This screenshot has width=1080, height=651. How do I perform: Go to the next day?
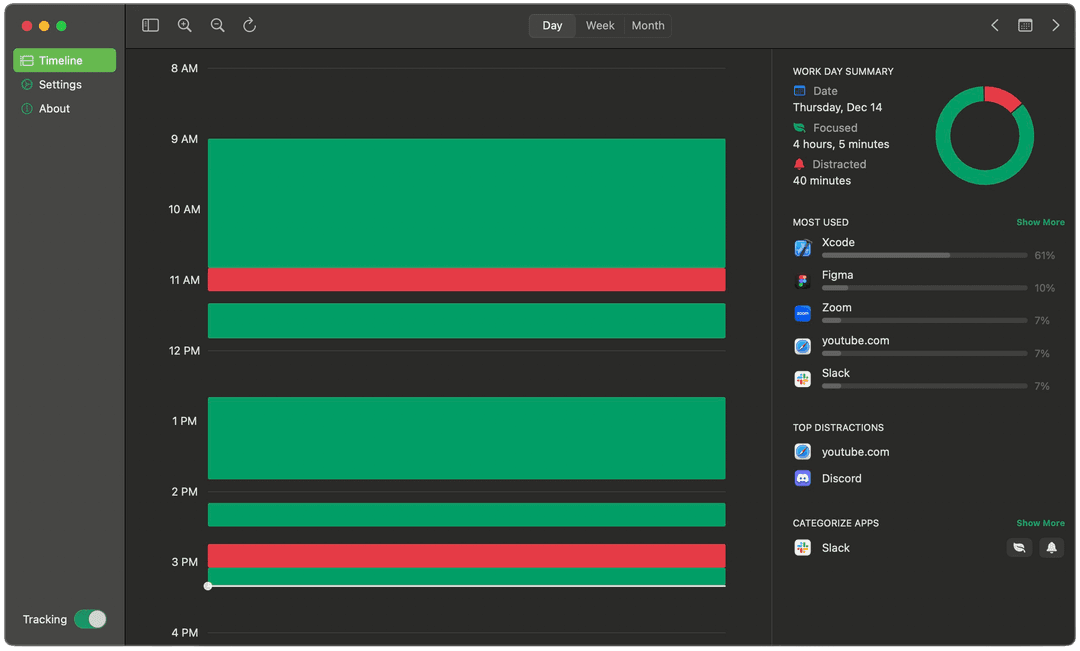[1055, 25]
